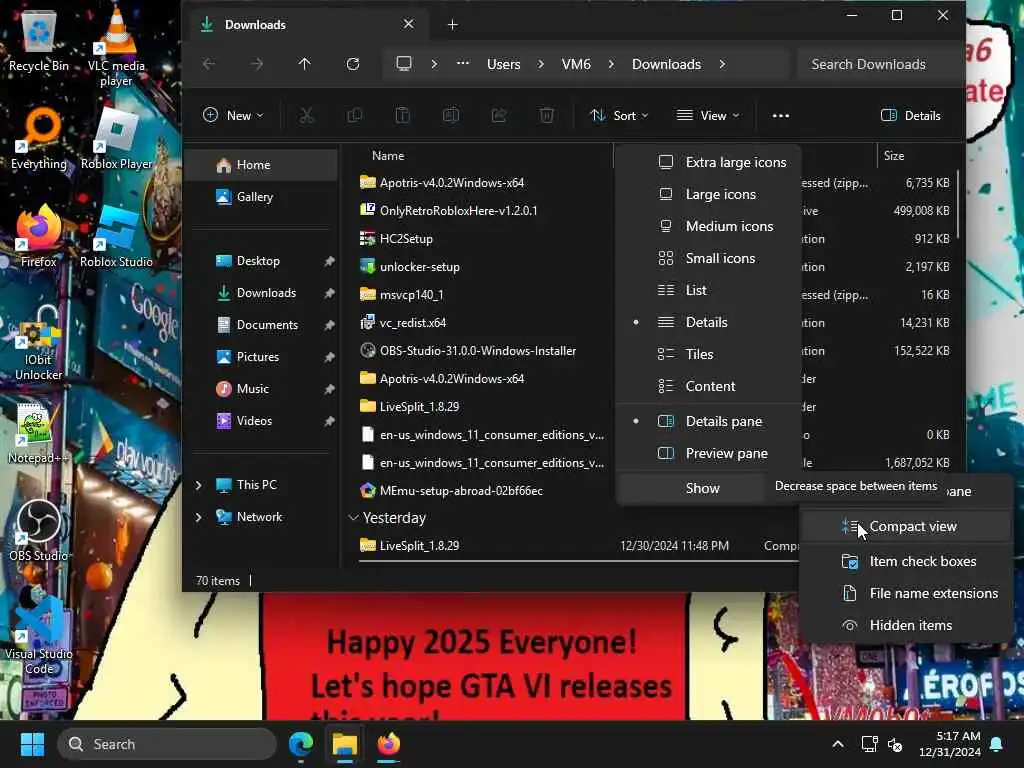The height and width of the screenshot is (768, 1024).
Task: Open Documents in navigation pane
Action: pyautogui.click(x=263, y=325)
